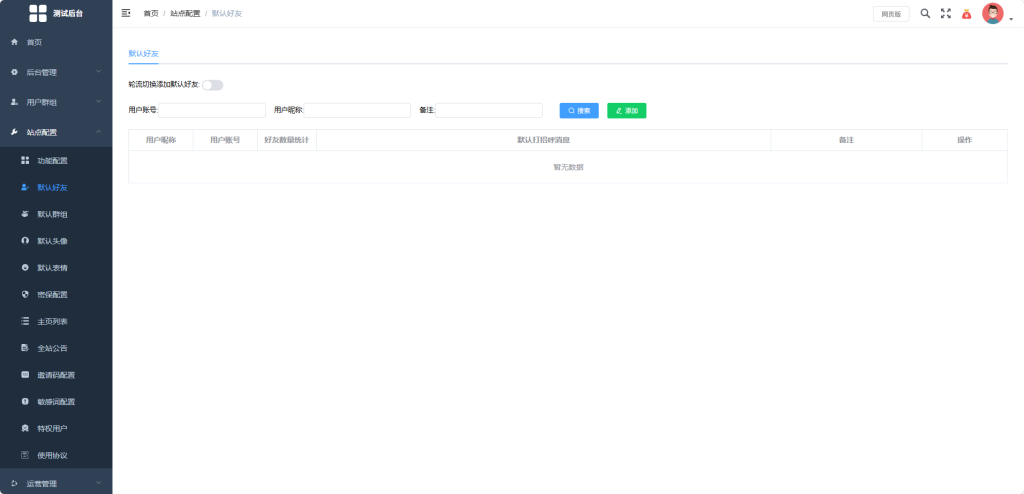Open search via the magnifier icon
Image resolution: width=1024 pixels, height=494 pixels.
pos(925,13)
